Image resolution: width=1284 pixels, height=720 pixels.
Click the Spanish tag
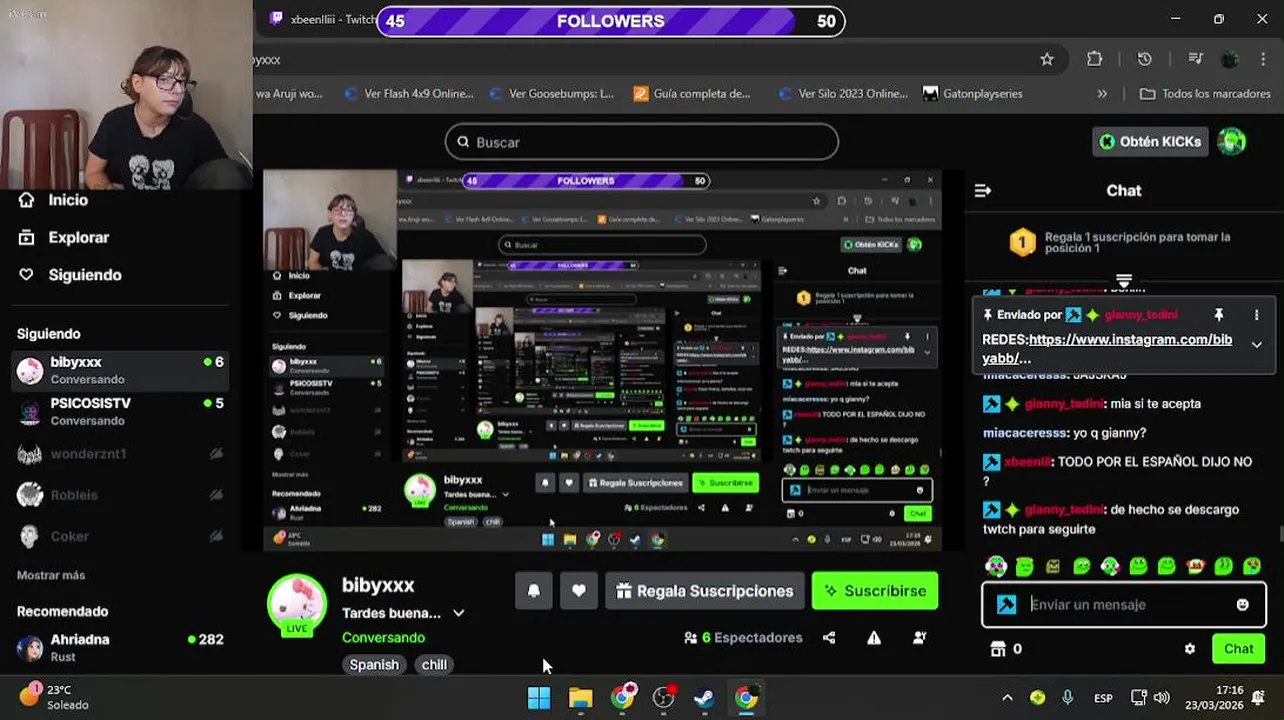(374, 664)
